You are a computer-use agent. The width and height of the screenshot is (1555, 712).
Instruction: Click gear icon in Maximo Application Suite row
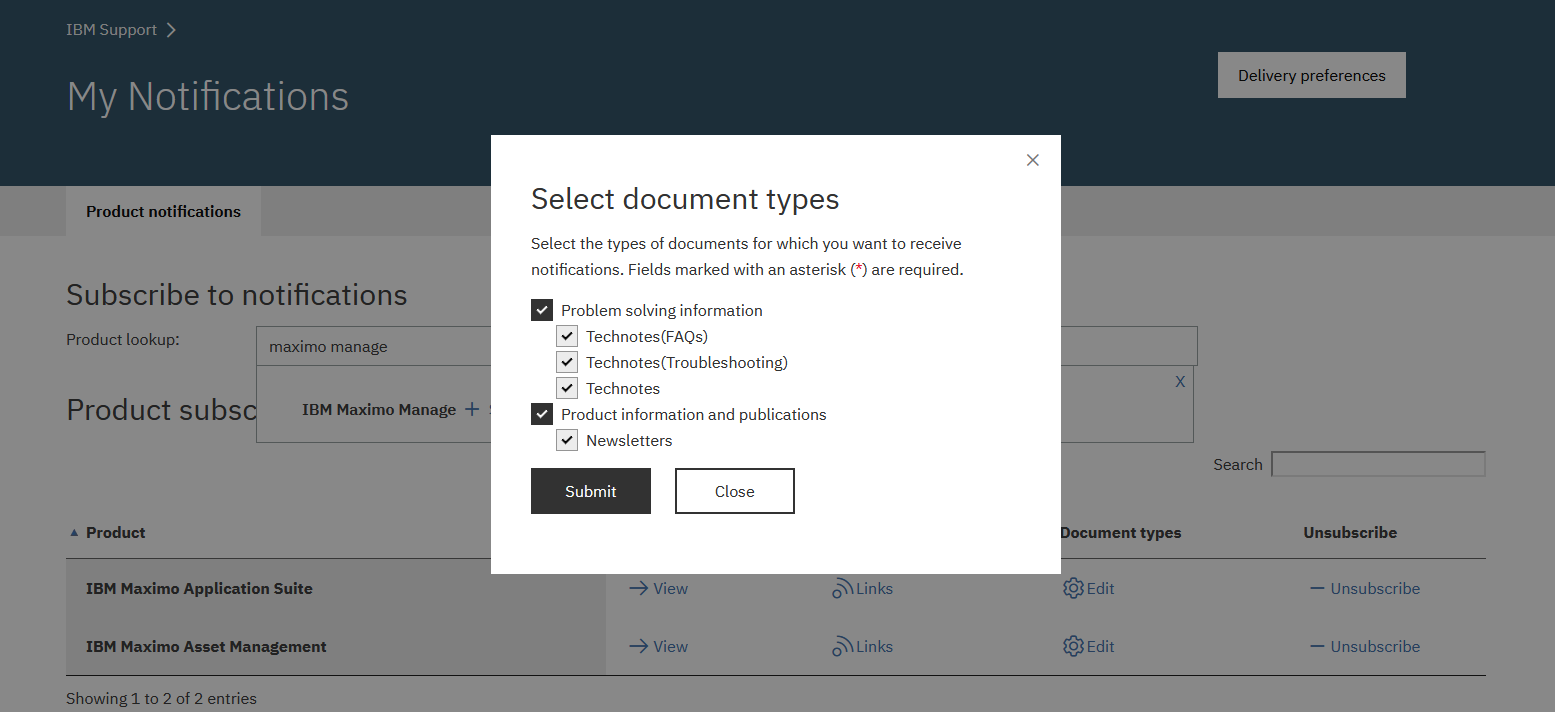(1073, 588)
